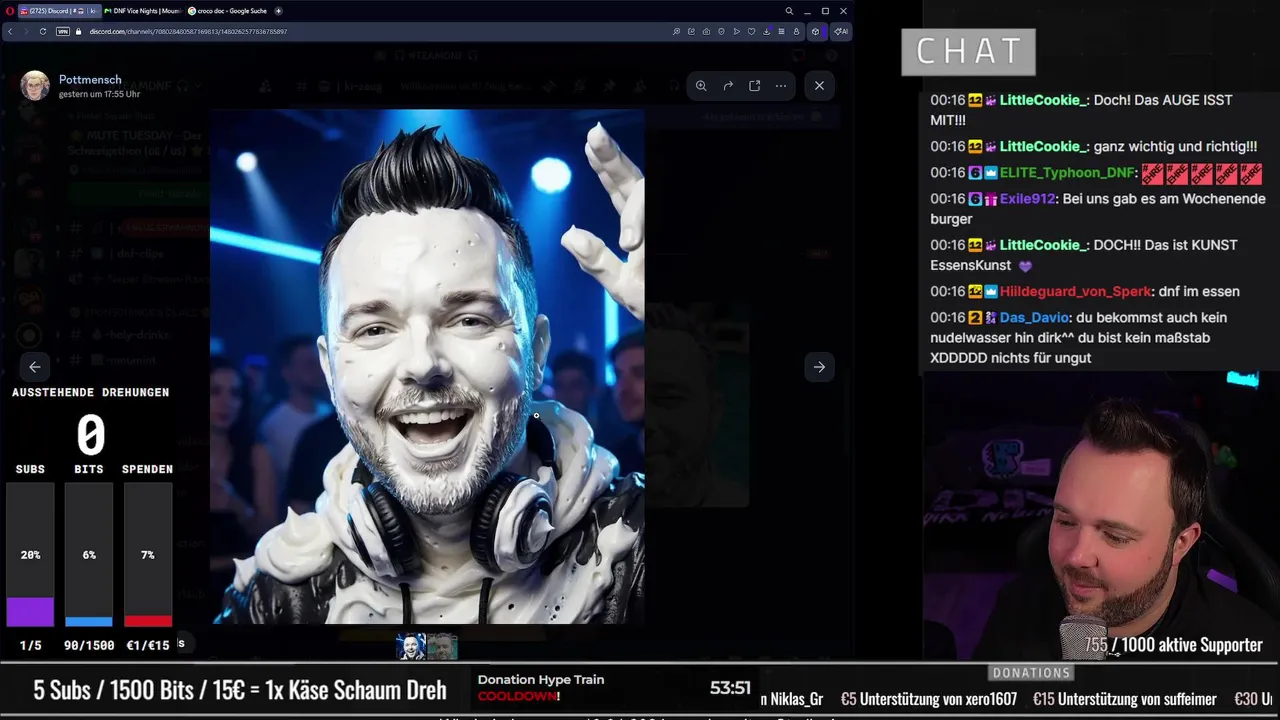The height and width of the screenshot is (720, 1280).
Task: Open the profile account icon in toolbar
Action: pyautogui.click(x=796, y=31)
